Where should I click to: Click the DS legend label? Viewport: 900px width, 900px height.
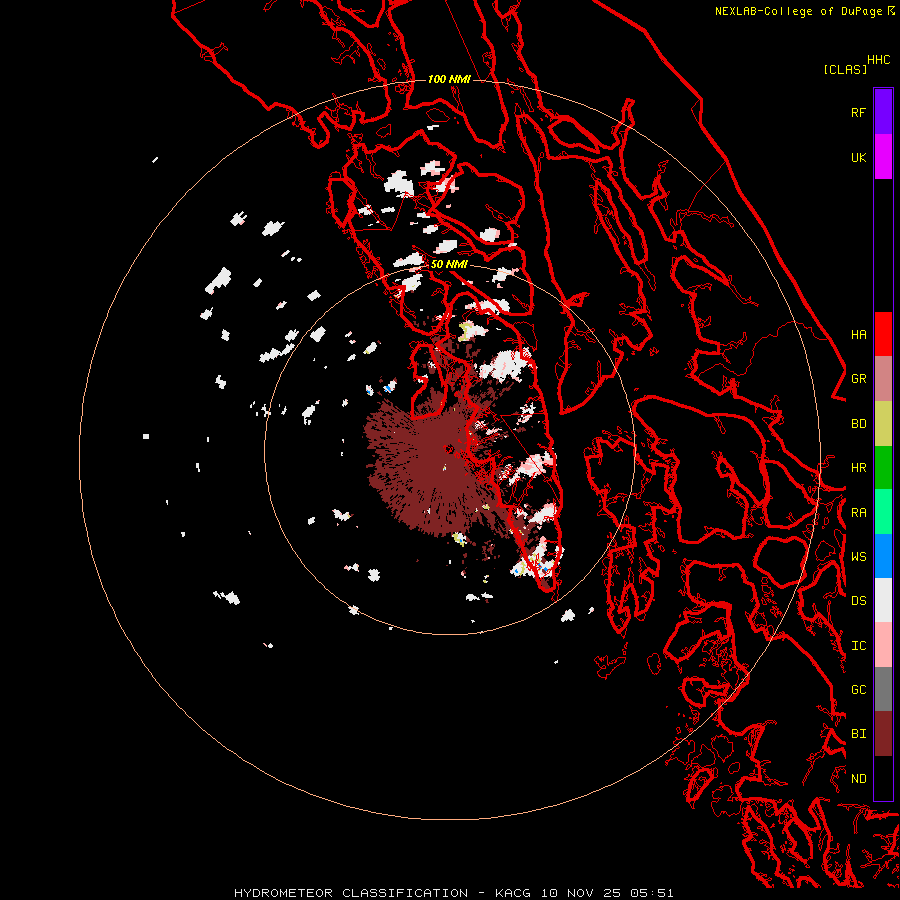(858, 601)
